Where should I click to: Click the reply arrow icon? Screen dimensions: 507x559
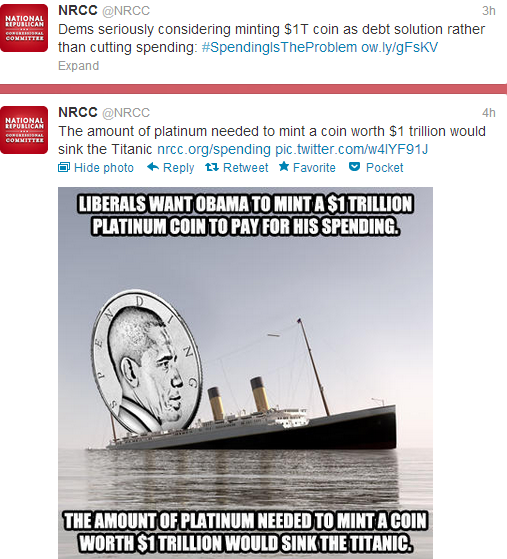pos(153,166)
